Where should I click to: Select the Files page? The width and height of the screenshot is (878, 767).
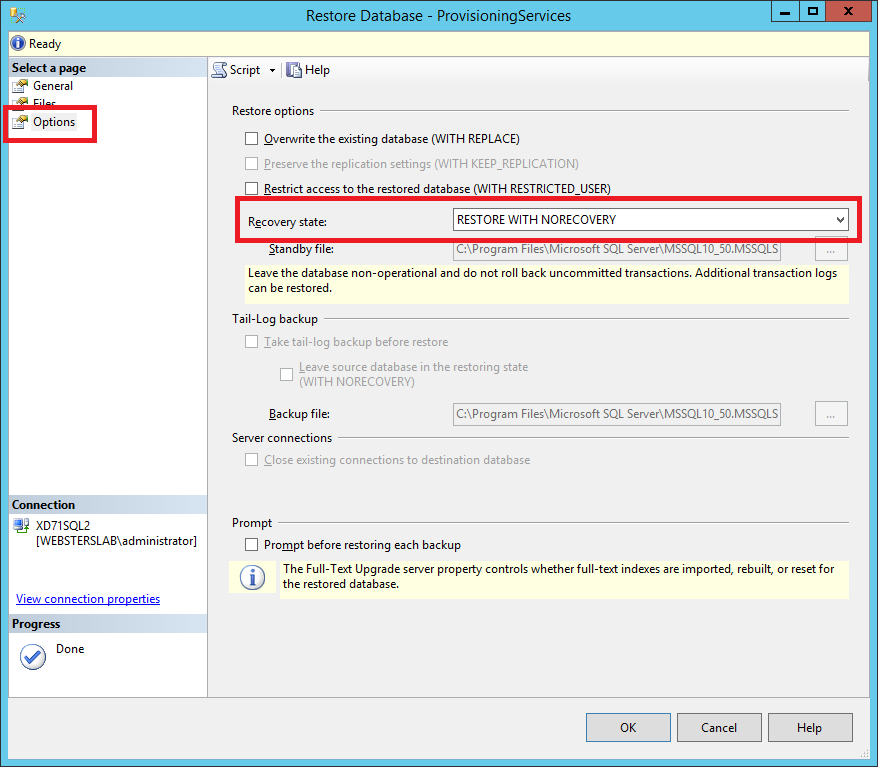(44, 104)
